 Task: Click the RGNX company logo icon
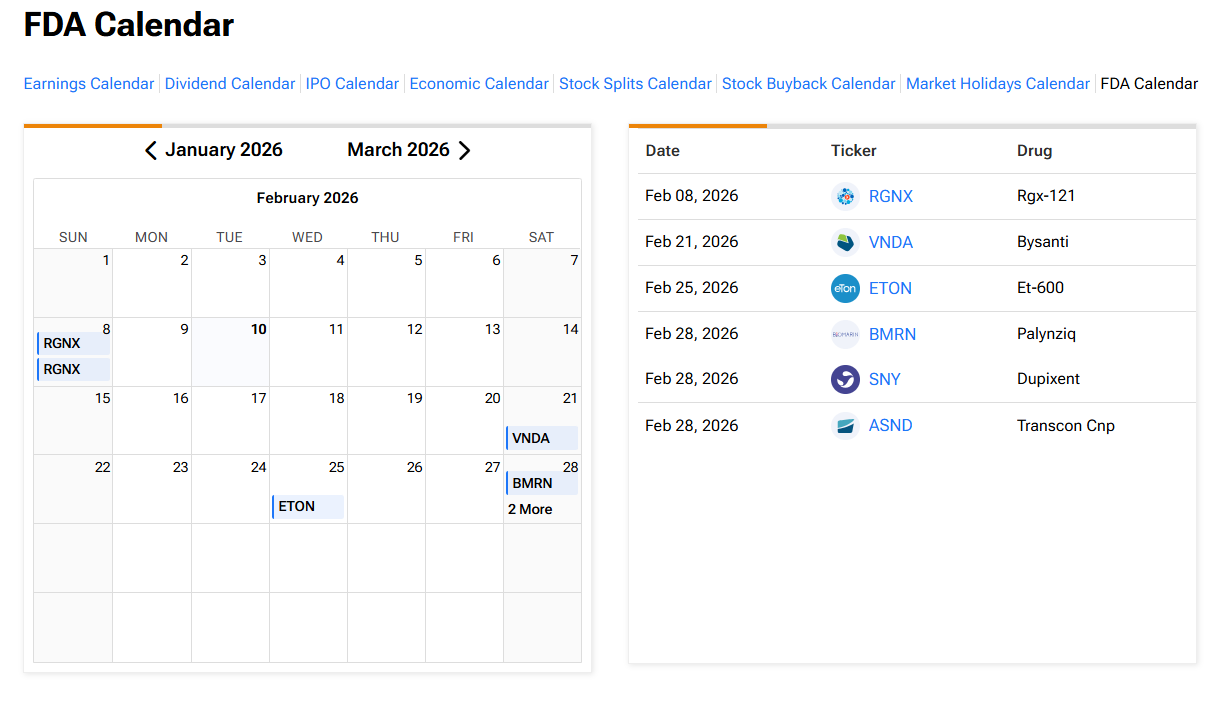(x=845, y=196)
